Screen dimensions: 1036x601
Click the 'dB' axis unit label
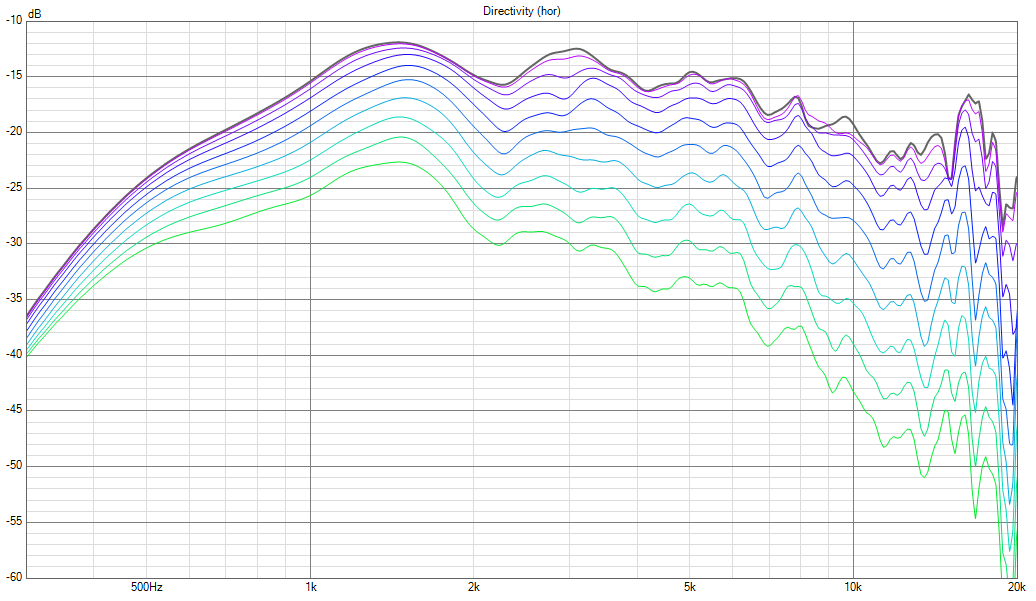[x=34, y=14]
